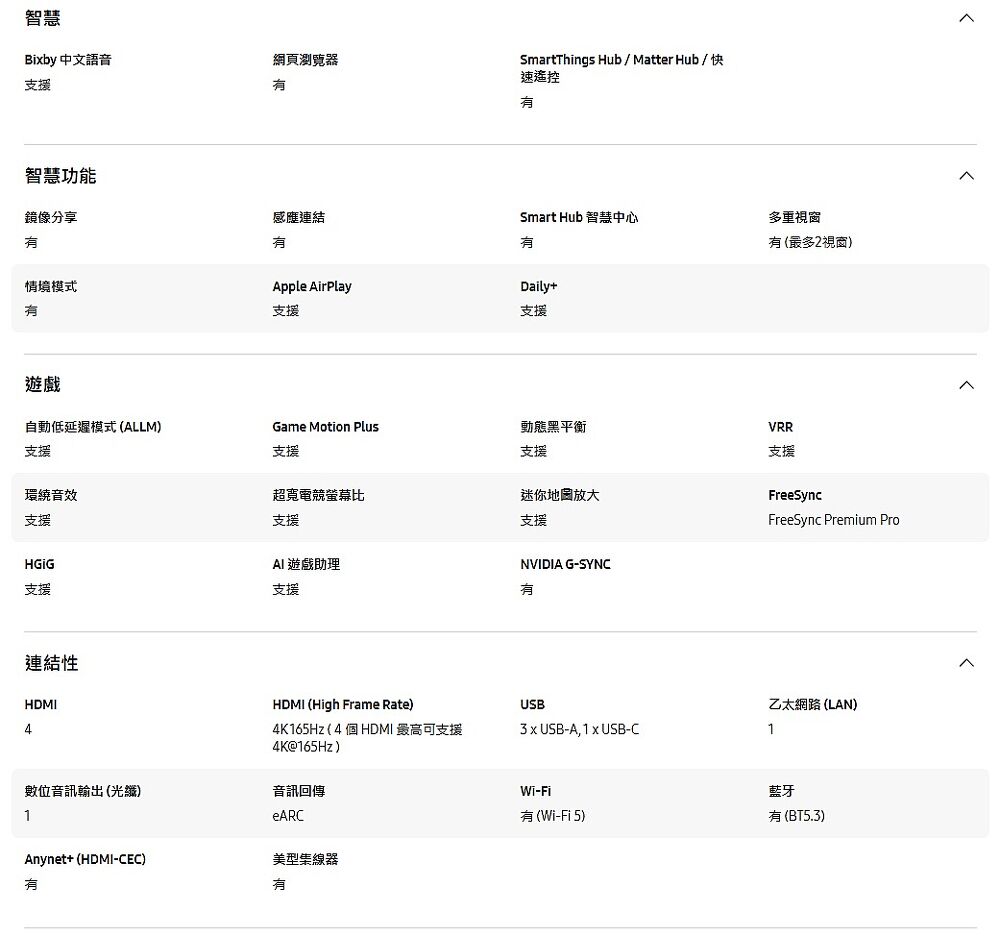This screenshot has width=1000, height=937.
Task: Select the Smart Hub 智慧中心 label
Action: coord(579,217)
